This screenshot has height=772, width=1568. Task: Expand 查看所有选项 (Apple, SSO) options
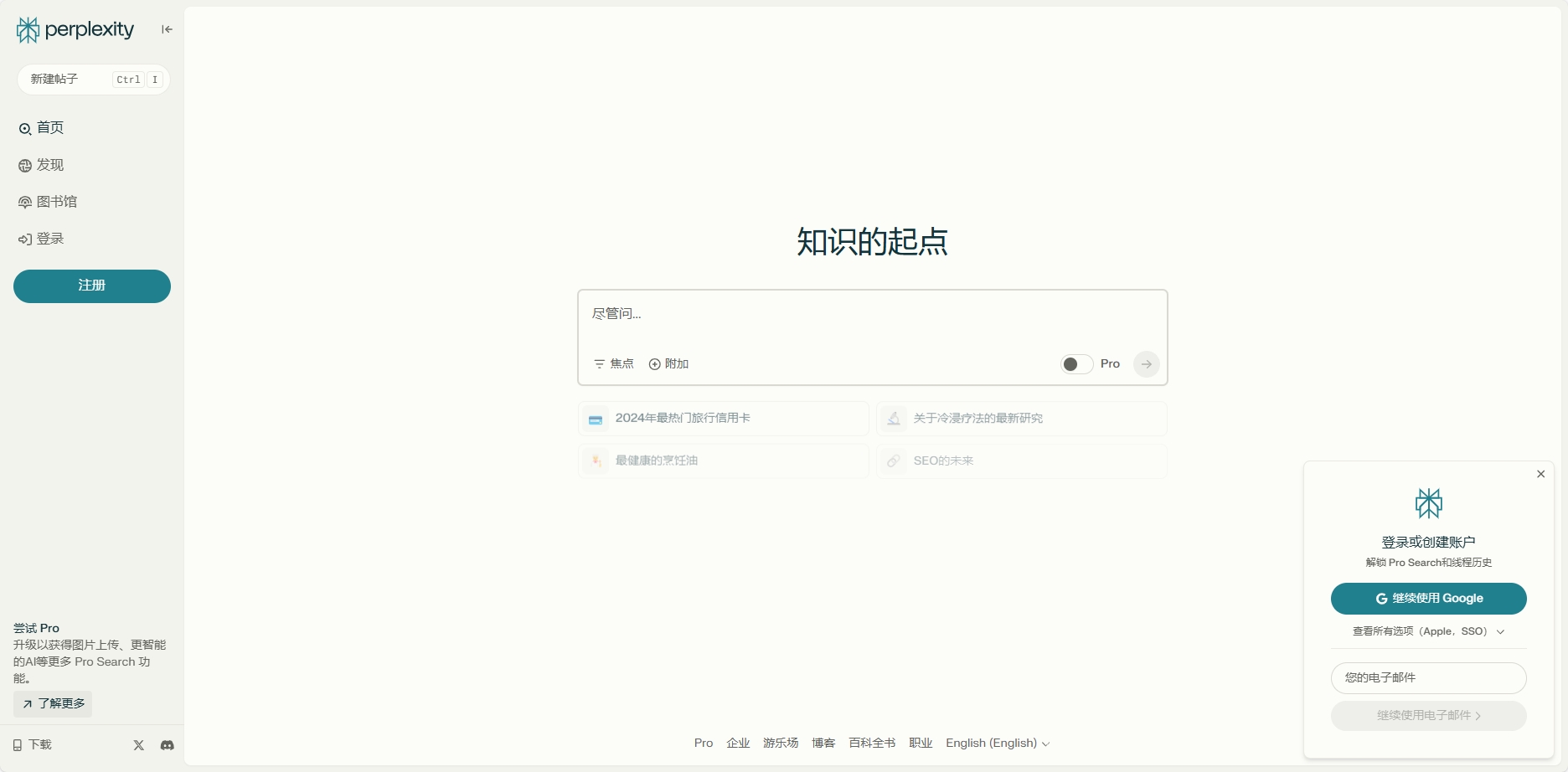[1428, 631]
